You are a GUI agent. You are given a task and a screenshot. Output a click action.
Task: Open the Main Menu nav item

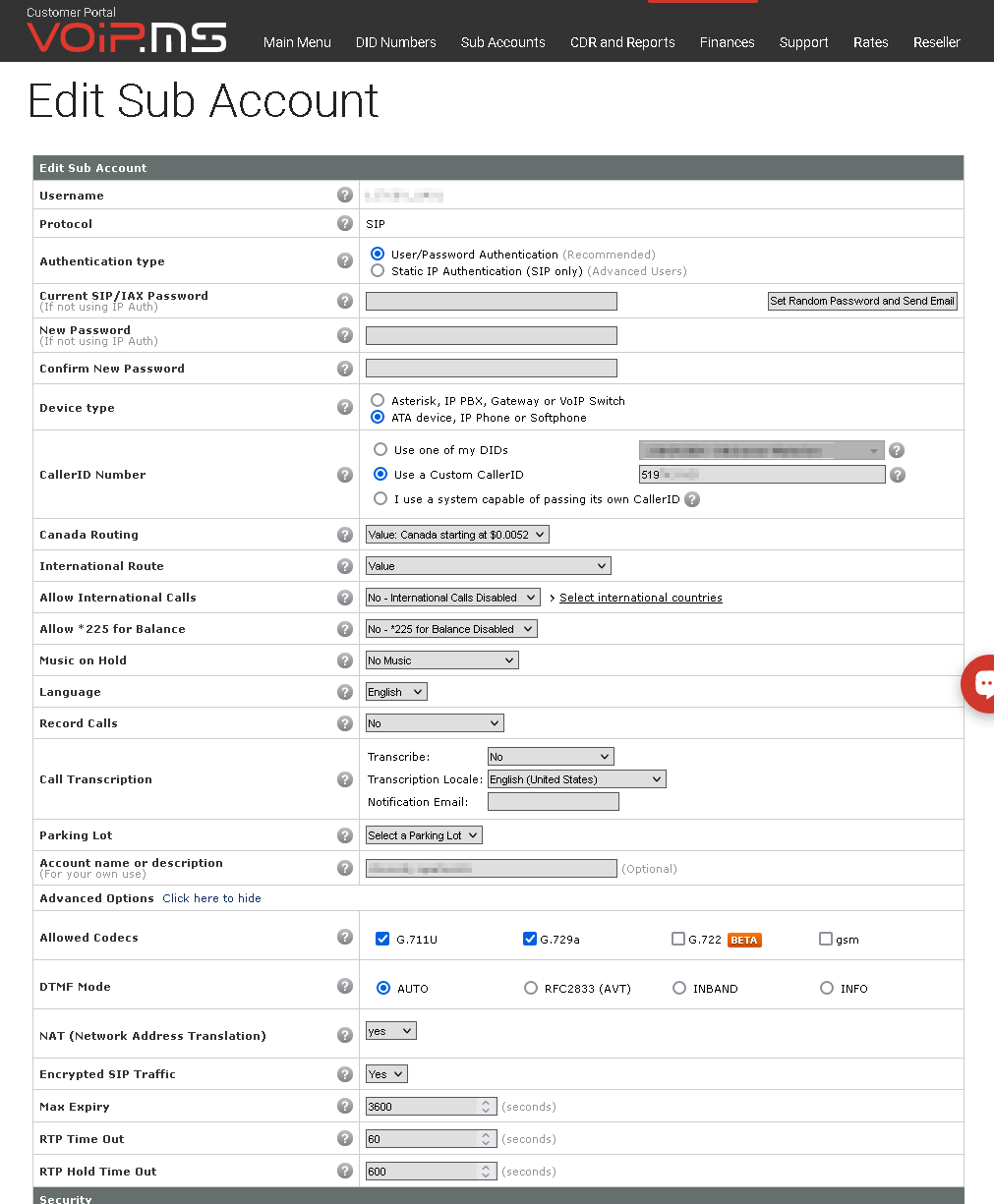[297, 42]
